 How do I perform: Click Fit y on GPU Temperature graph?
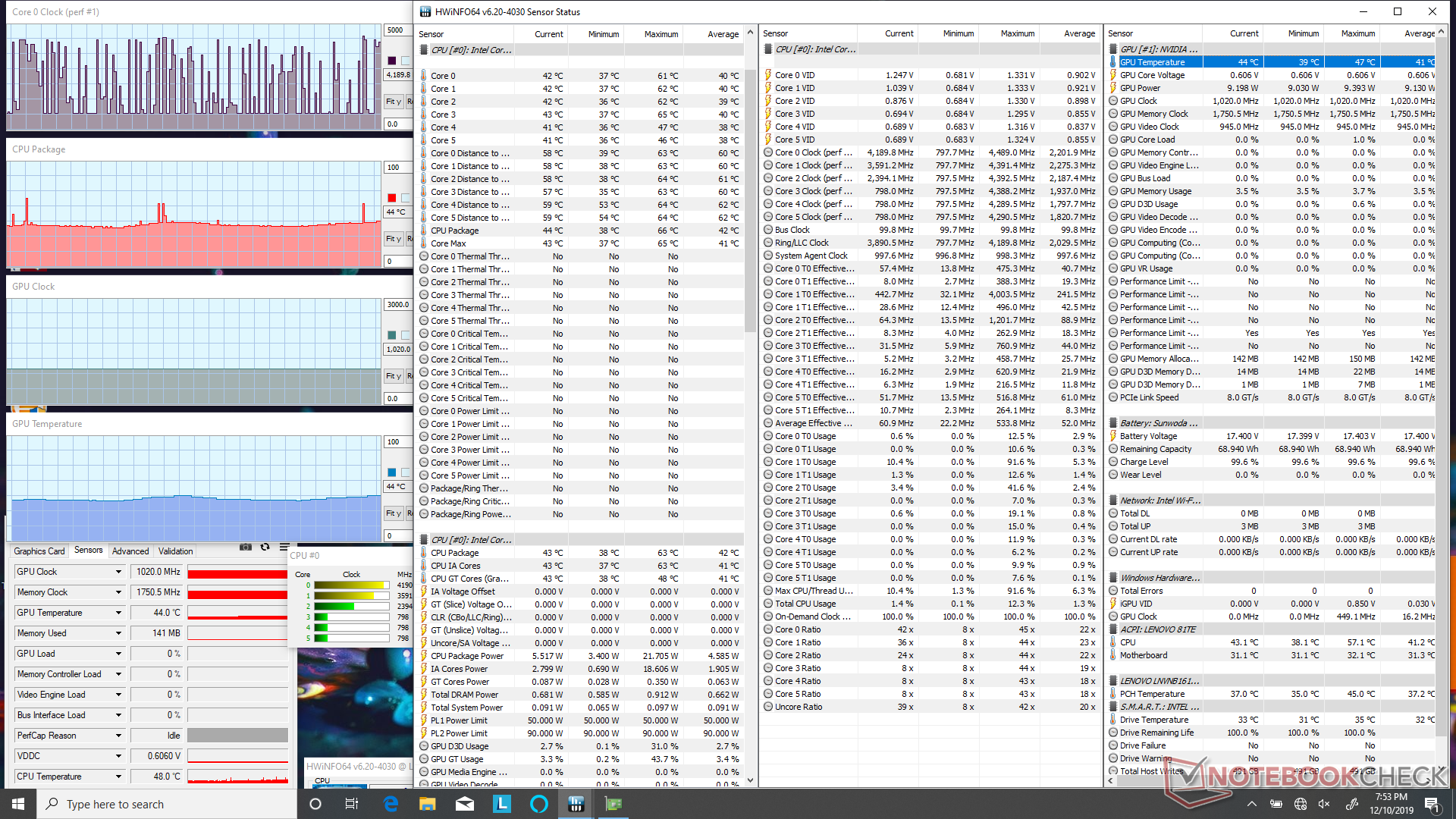coord(393,513)
